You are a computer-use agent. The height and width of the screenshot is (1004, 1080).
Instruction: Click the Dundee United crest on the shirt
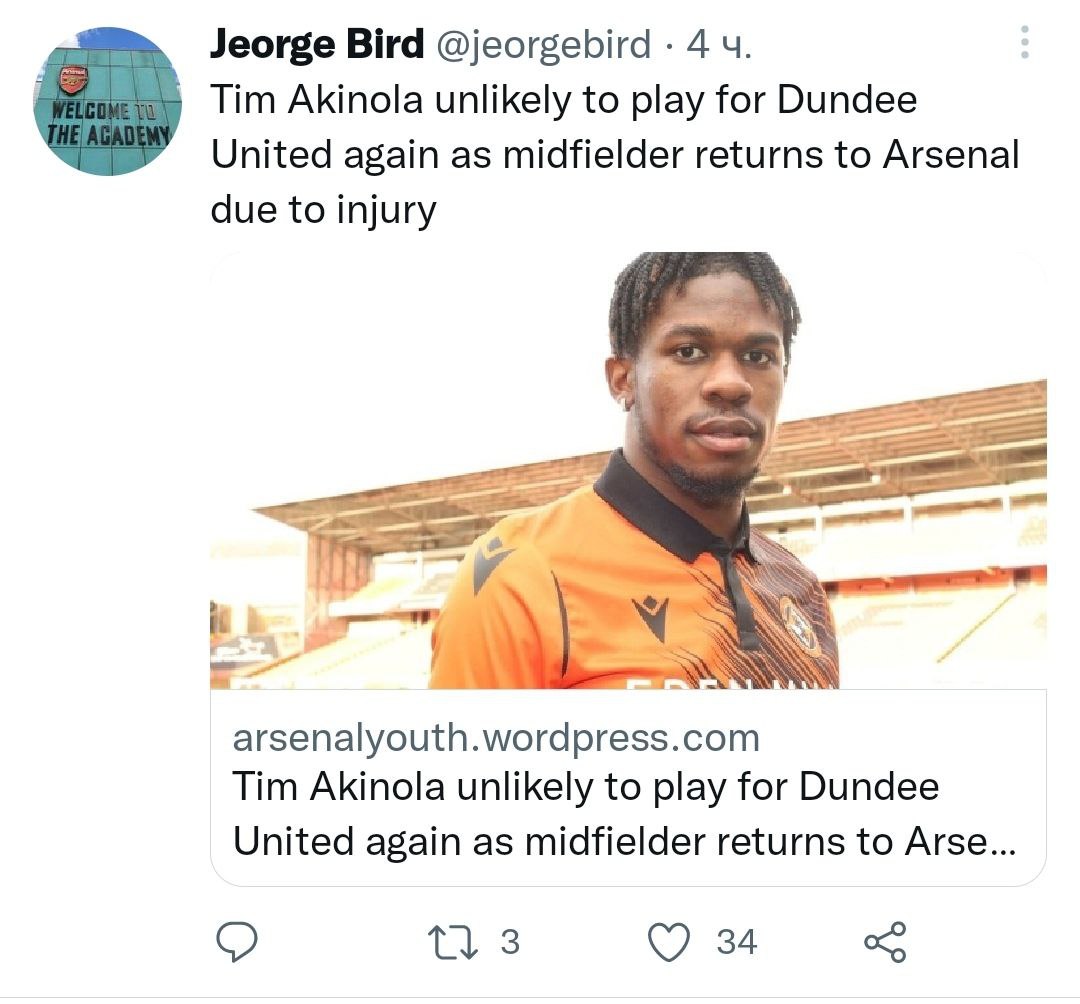pyautogui.click(x=800, y=626)
